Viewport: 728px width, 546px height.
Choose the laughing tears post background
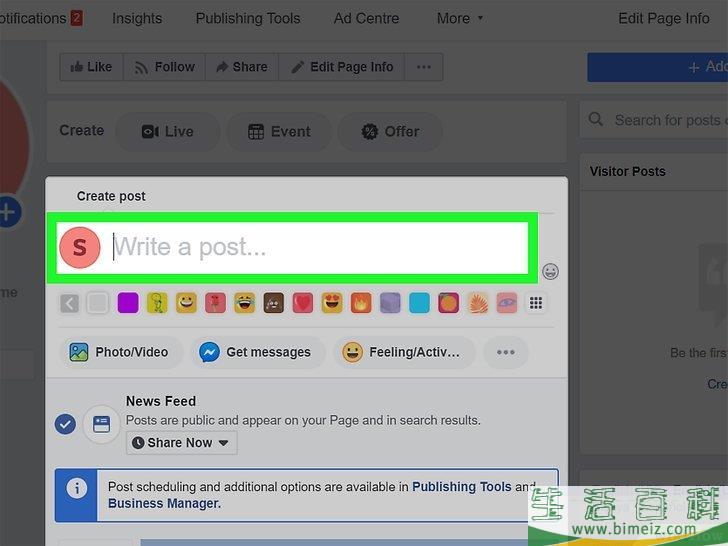(245, 303)
